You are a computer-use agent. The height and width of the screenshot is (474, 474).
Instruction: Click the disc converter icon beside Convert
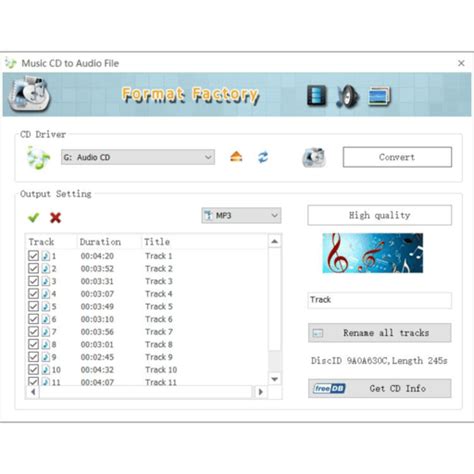pos(314,157)
